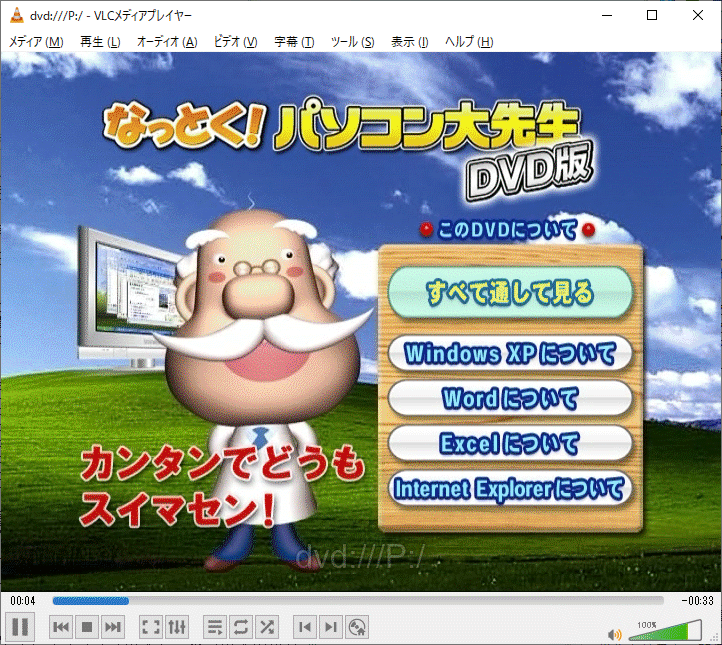Image resolution: width=722 pixels, height=645 pixels.
Task: Open the 表示 (I) menu
Action: [410, 42]
